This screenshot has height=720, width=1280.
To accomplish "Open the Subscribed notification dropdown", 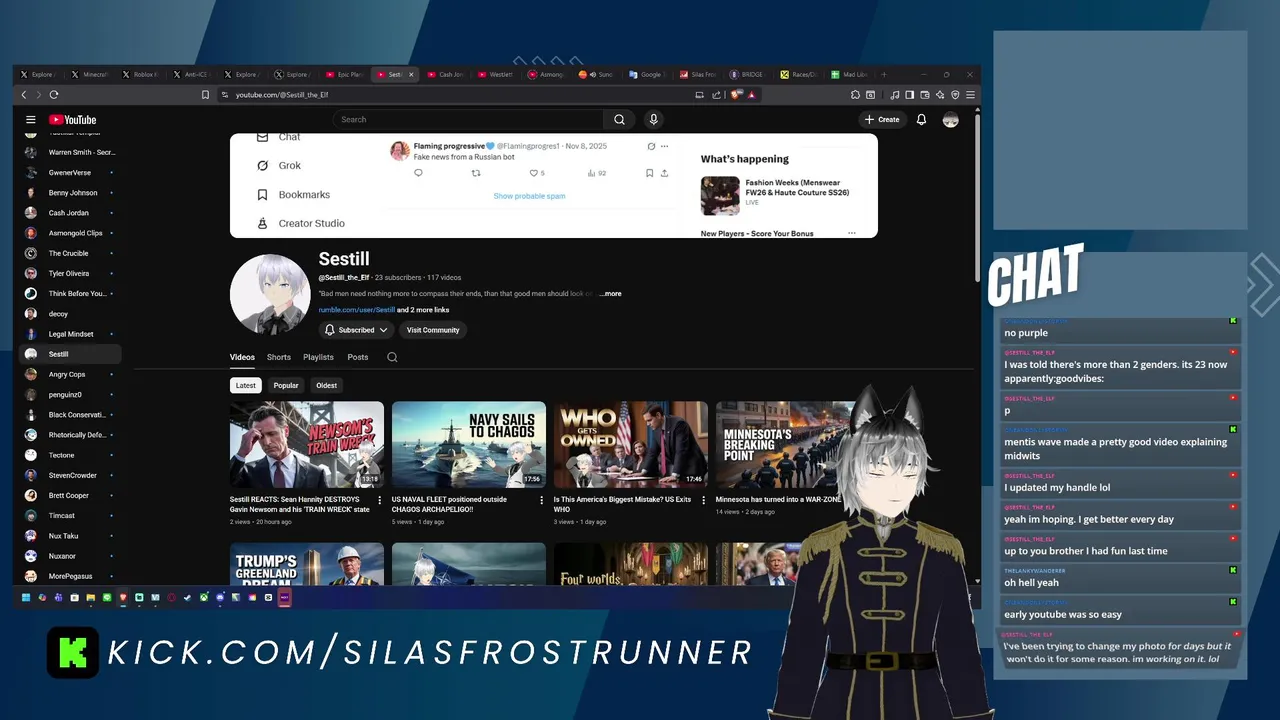I will pyautogui.click(x=356, y=330).
